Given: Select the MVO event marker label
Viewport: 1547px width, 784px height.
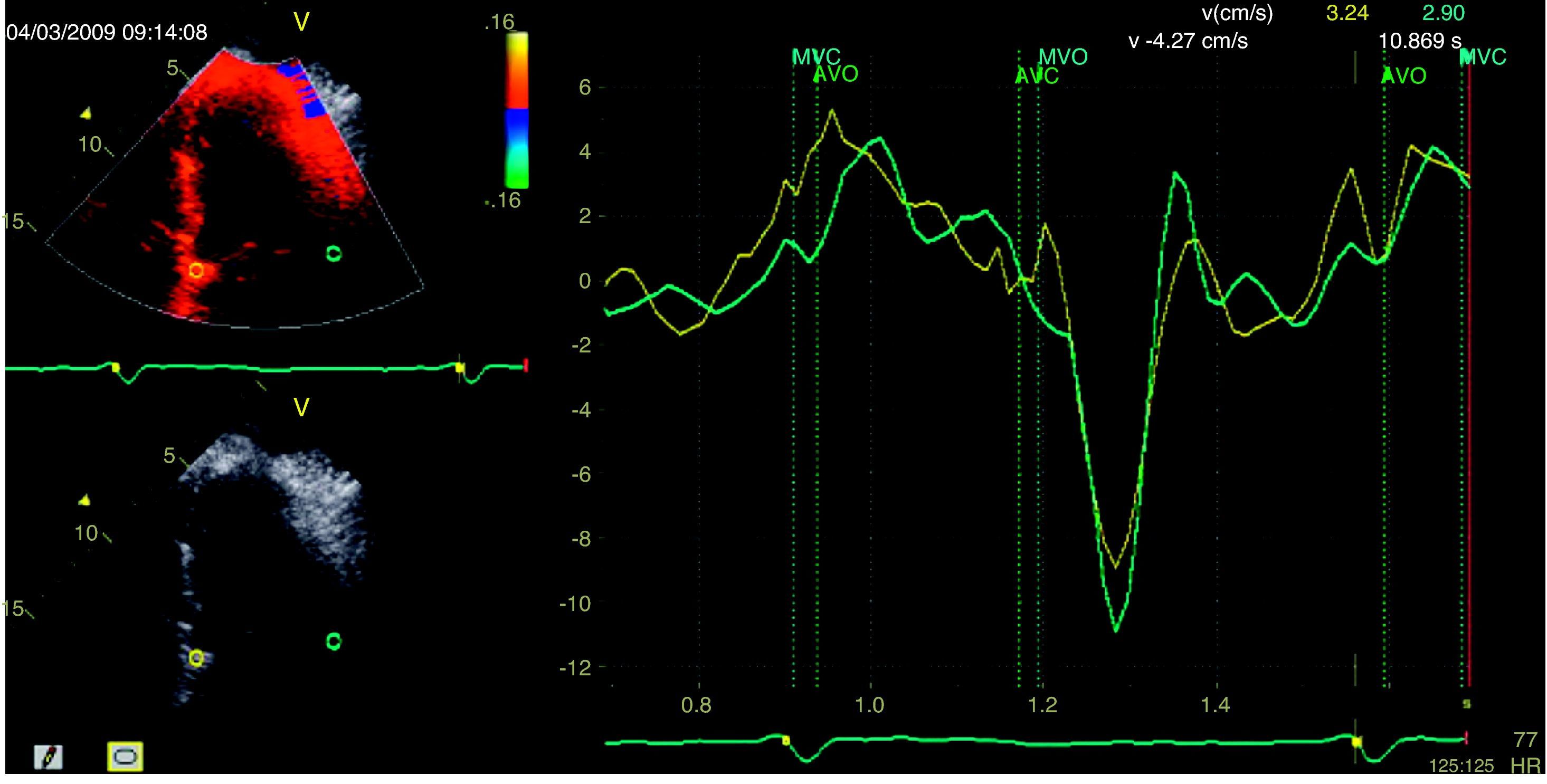Looking at the screenshot, I should click(1062, 57).
